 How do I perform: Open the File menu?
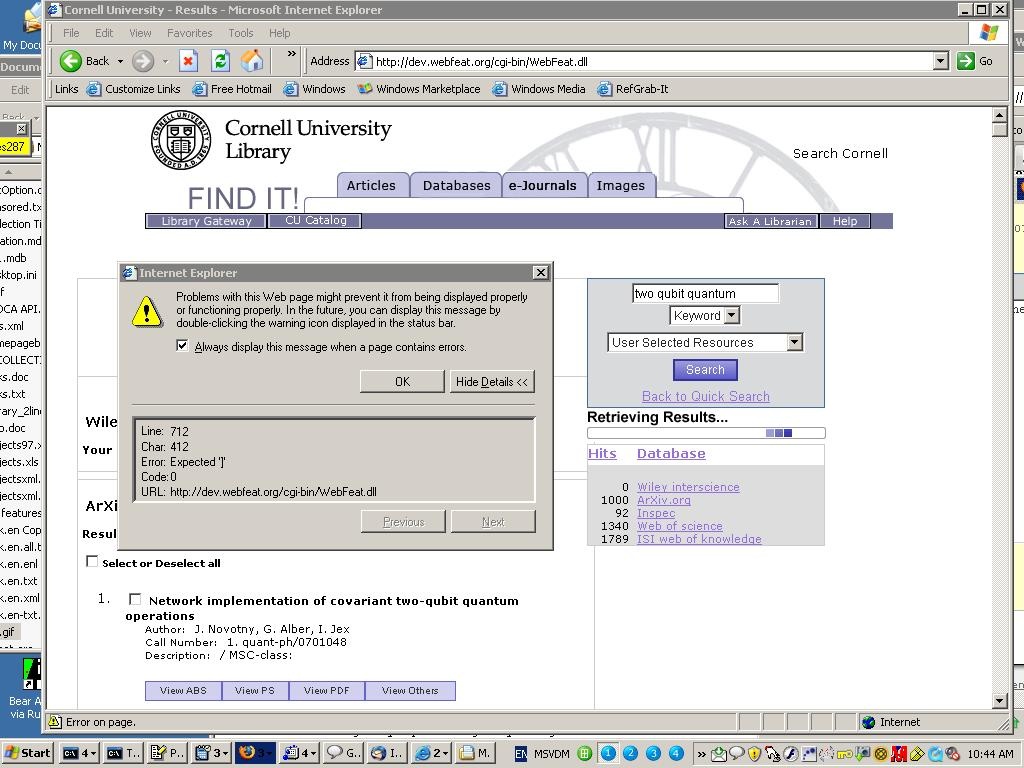71,33
